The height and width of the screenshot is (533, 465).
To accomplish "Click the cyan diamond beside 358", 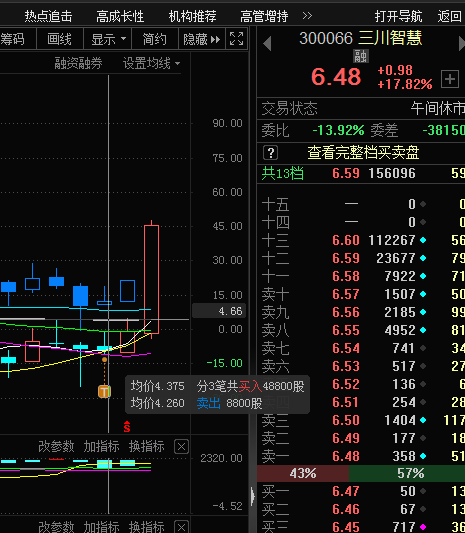I will (x=423, y=456).
